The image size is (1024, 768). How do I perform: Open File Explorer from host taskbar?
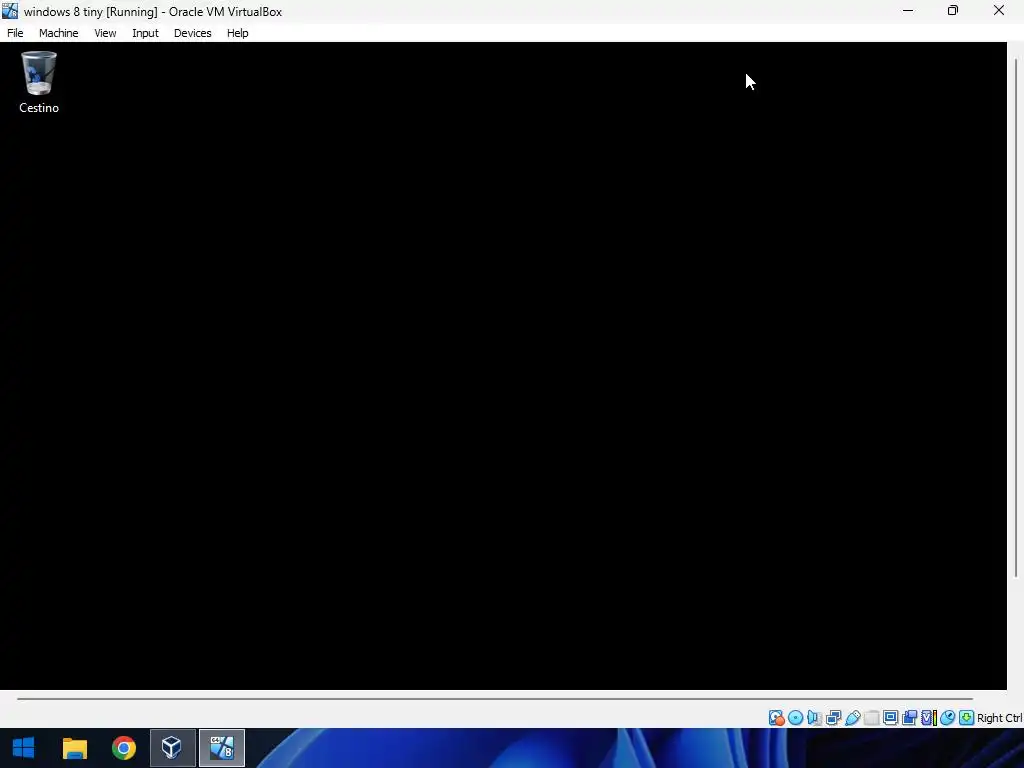click(x=74, y=748)
